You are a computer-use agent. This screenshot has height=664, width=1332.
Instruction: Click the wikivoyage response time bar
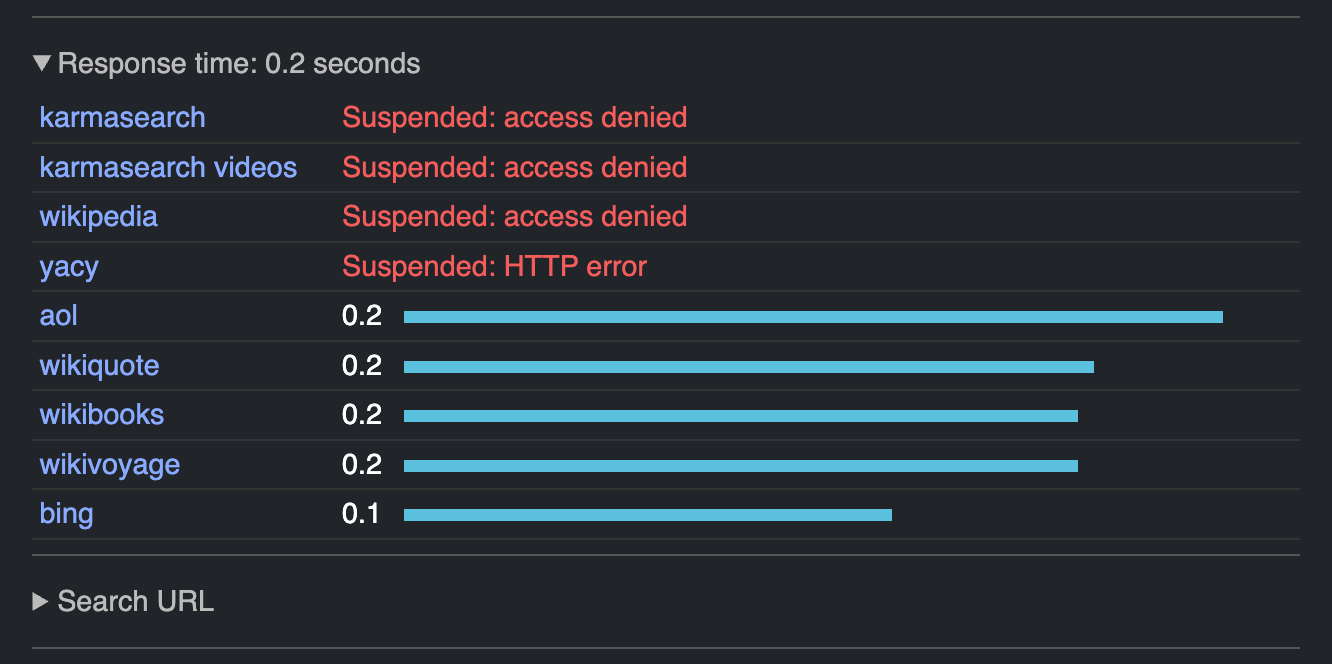tap(740, 466)
